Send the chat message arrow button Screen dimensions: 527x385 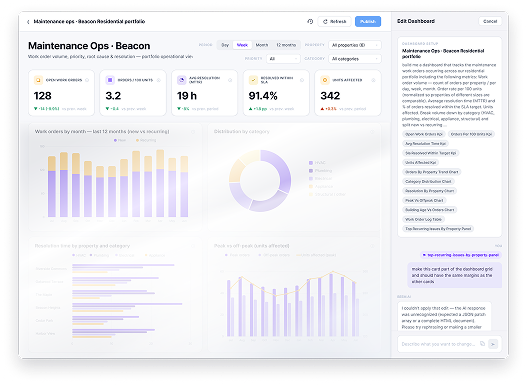coord(493,344)
